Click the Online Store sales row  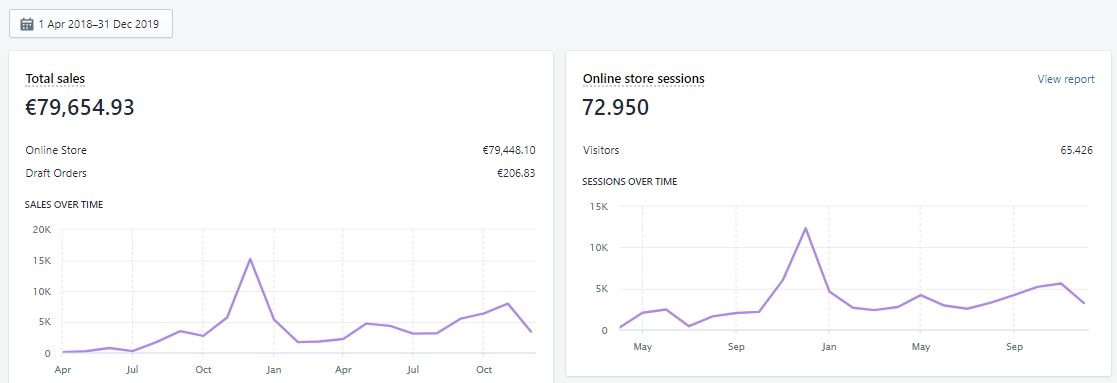pos(281,150)
